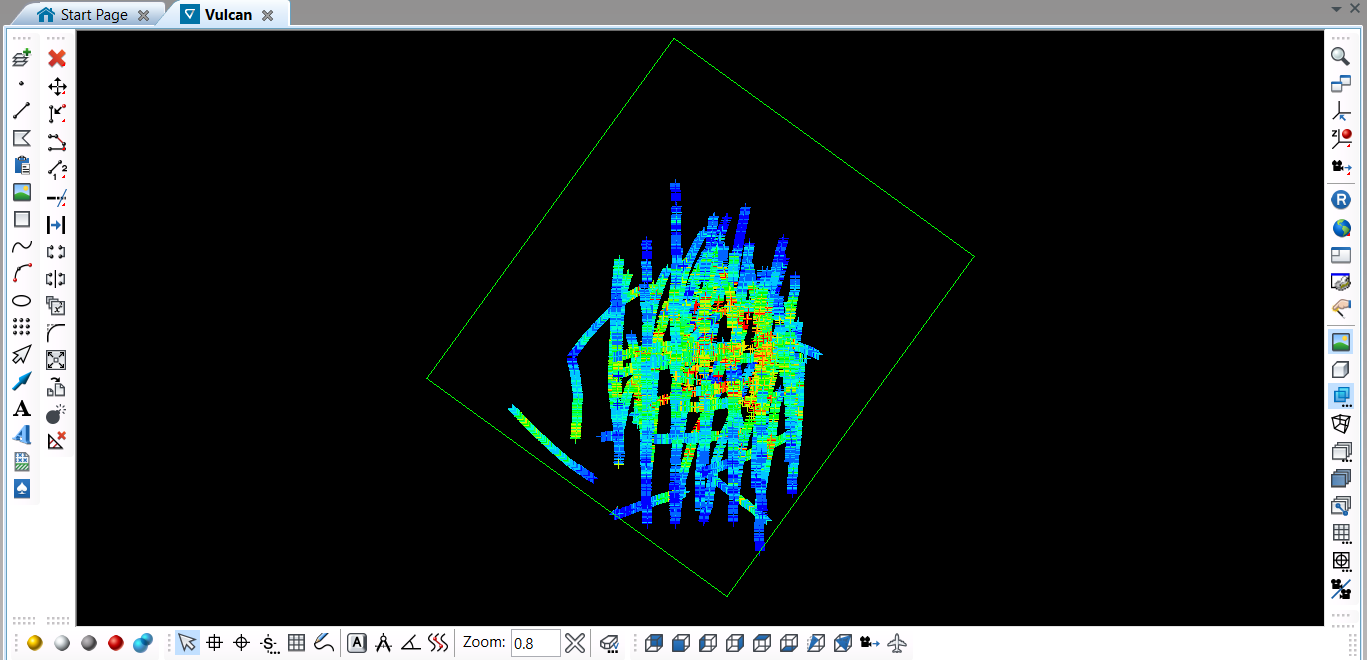1367x660 pixels.
Task: Close the Start Page tab
Action: 144,16
